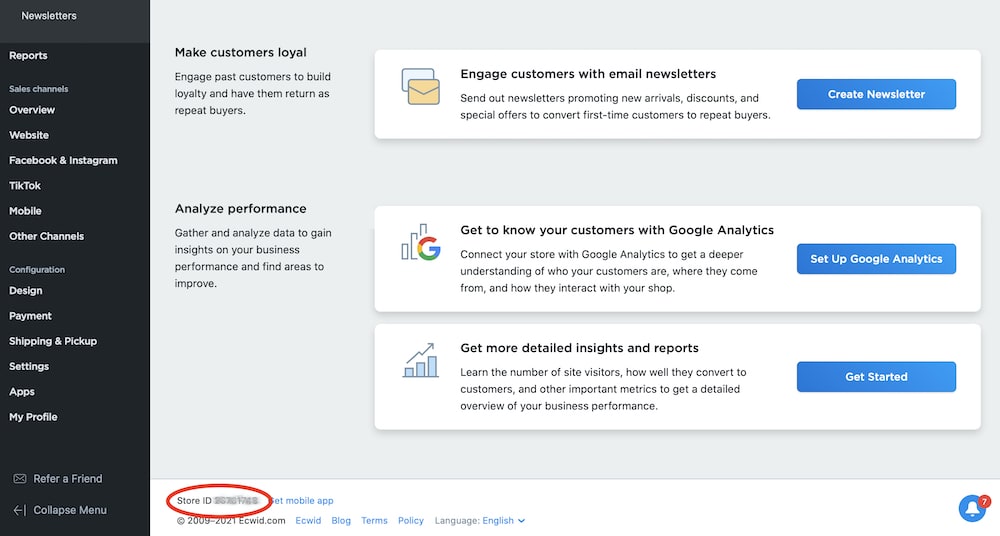Click the Refer a Friend envelope icon
The height and width of the screenshot is (536, 1000).
pyautogui.click(x=20, y=479)
